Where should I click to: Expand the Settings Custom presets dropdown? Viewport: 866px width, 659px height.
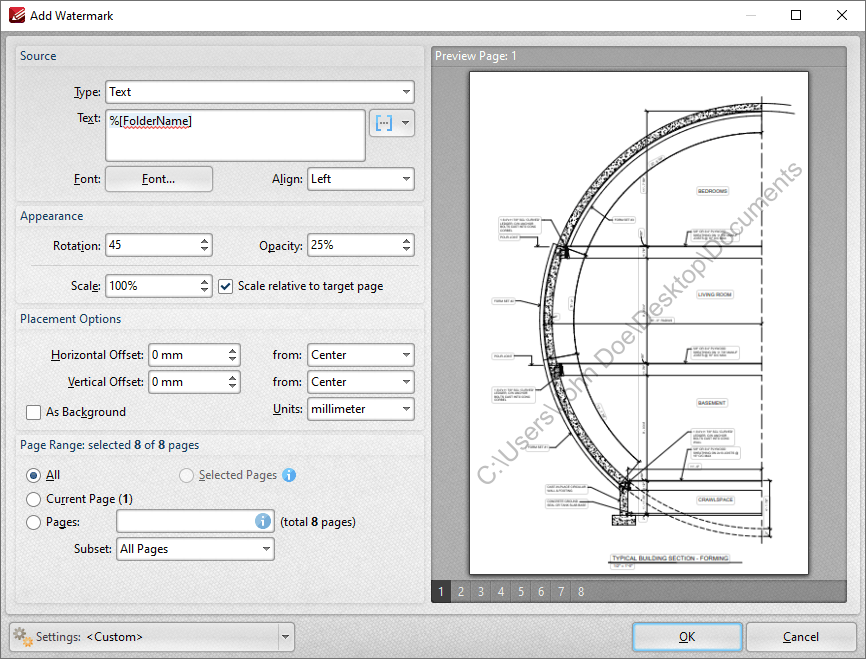coord(286,637)
